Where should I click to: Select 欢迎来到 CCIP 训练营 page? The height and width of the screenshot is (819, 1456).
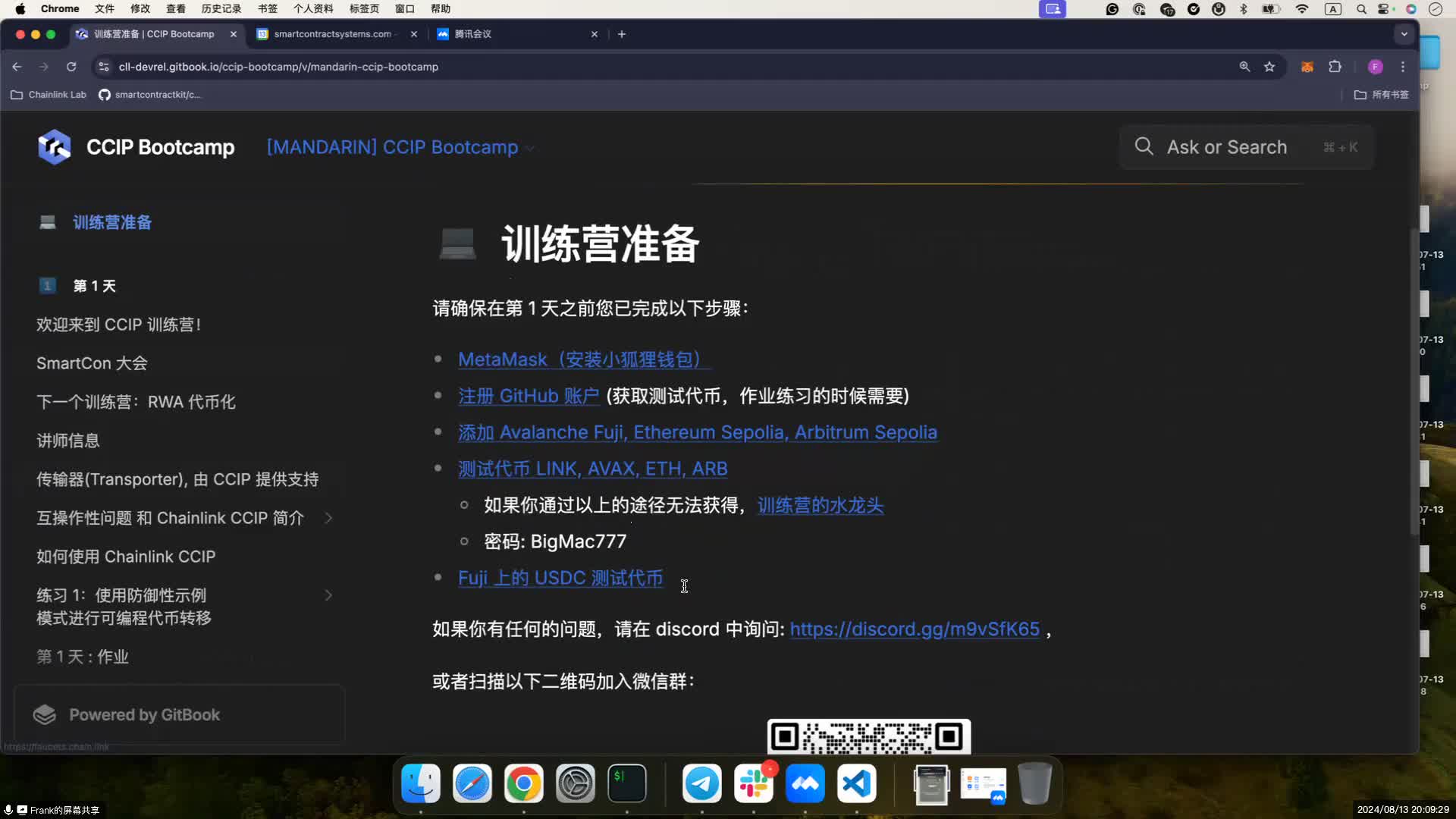click(118, 325)
